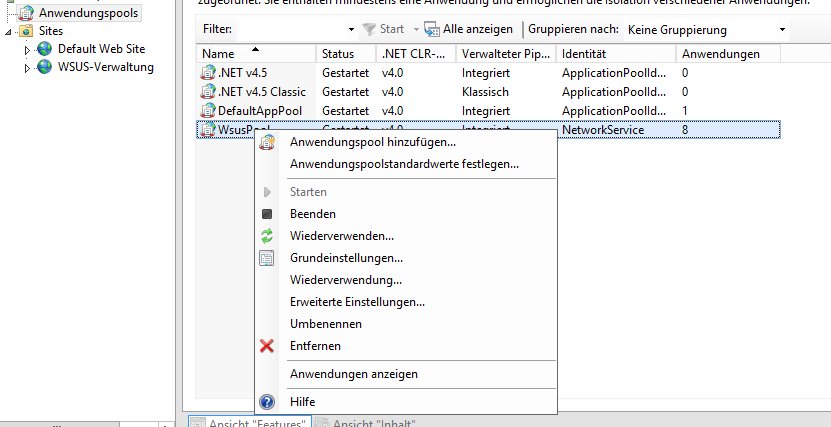Click the add application pool menu icon
This screenshot has width=831, height=427.
point(267,142)
